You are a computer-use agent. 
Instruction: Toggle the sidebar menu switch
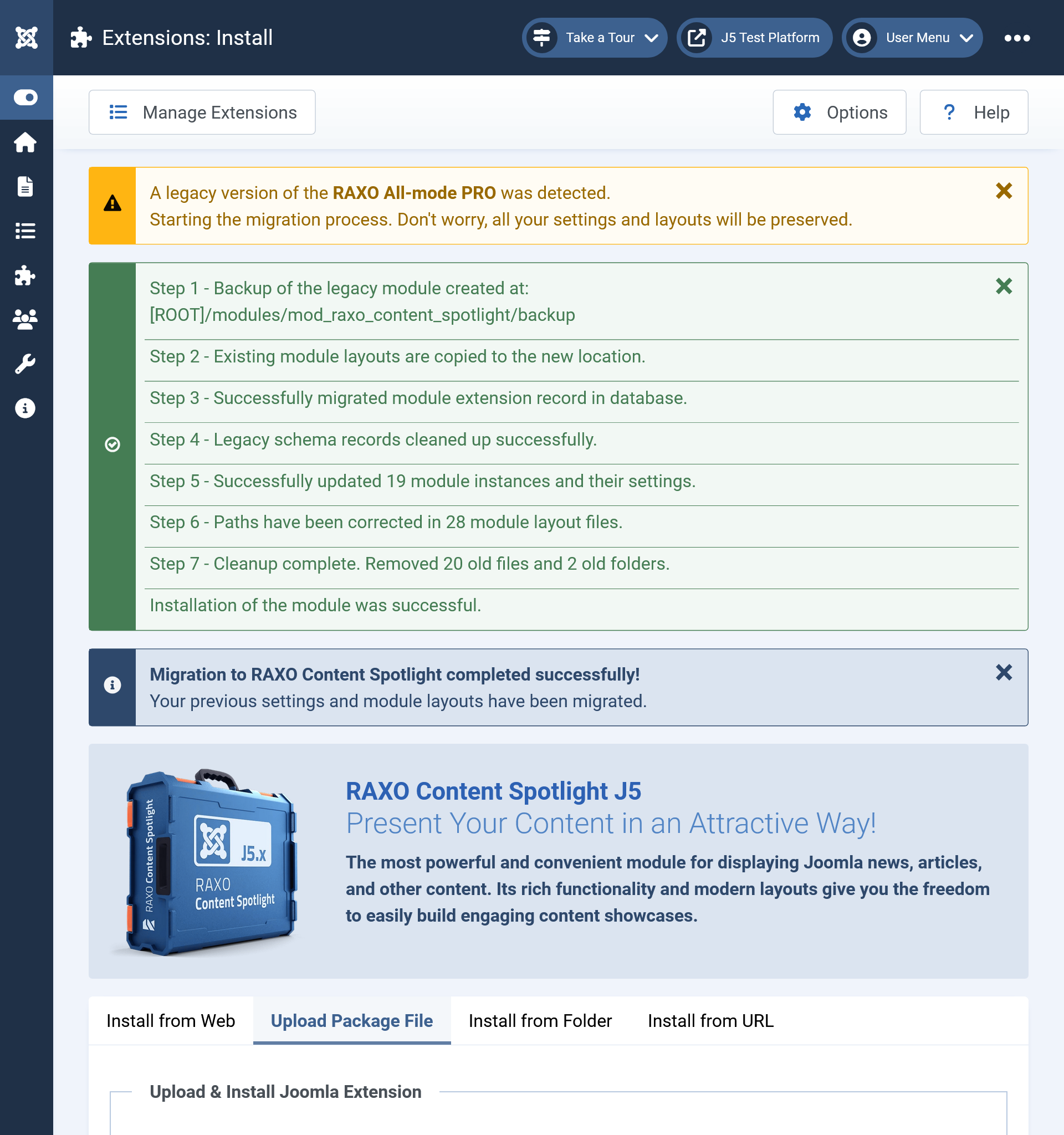tap(25, 98)
